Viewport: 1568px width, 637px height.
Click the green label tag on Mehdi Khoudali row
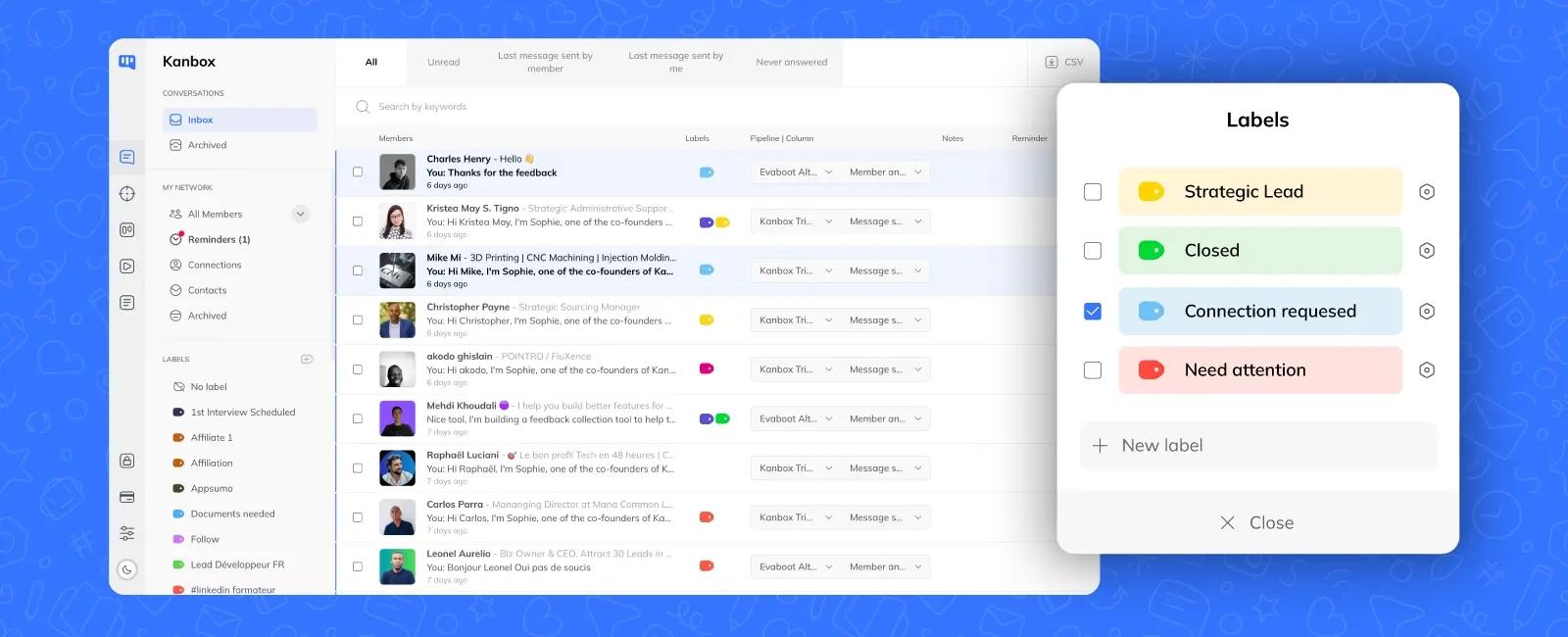pos(723,419)
